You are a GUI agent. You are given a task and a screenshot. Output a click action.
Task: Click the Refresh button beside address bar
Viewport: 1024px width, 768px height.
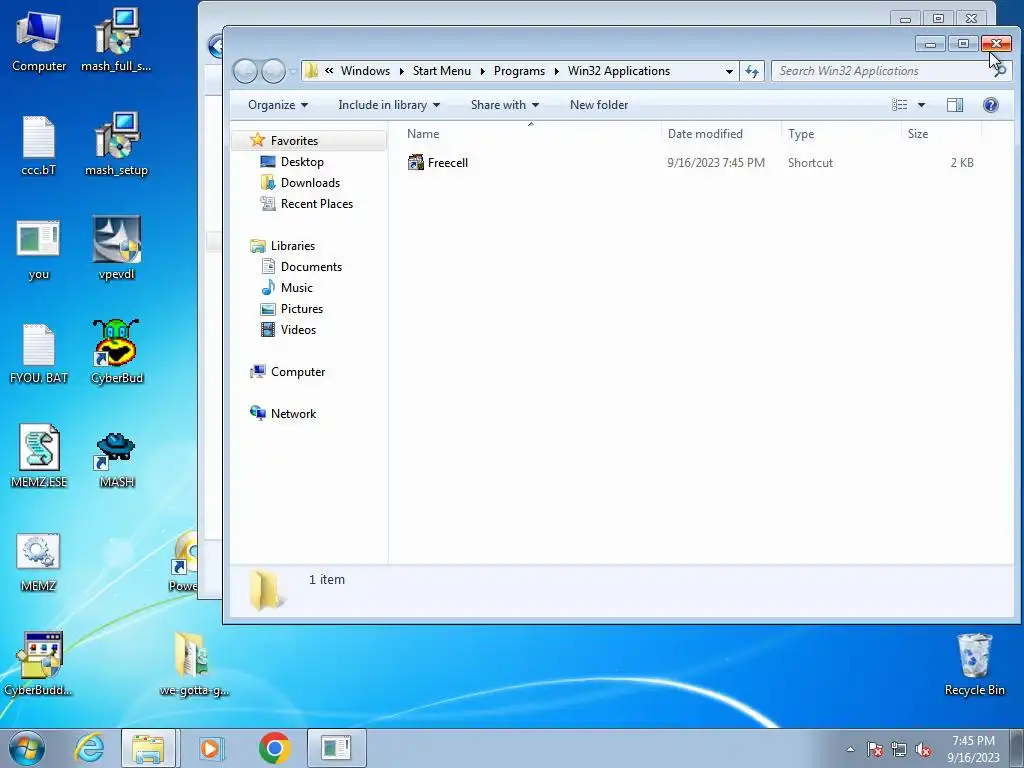pos(752,71)
